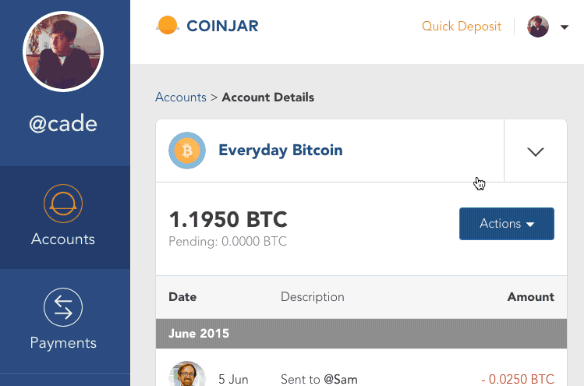Expand the Everyday Bitcoin account chevron
Image resolution: width=584 pixels, height=386 pixels.
(x=536, y=151)
